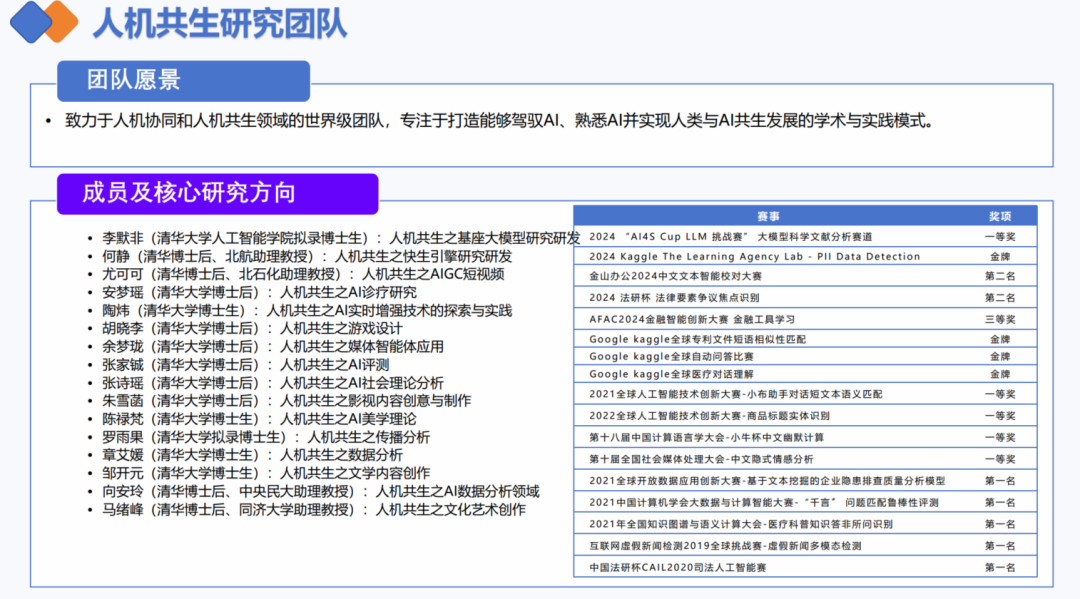Click the award "三等奖" in the AFAC2024 row
The height and width of the screenshot is (599, 1080).
click(1000, 319)
